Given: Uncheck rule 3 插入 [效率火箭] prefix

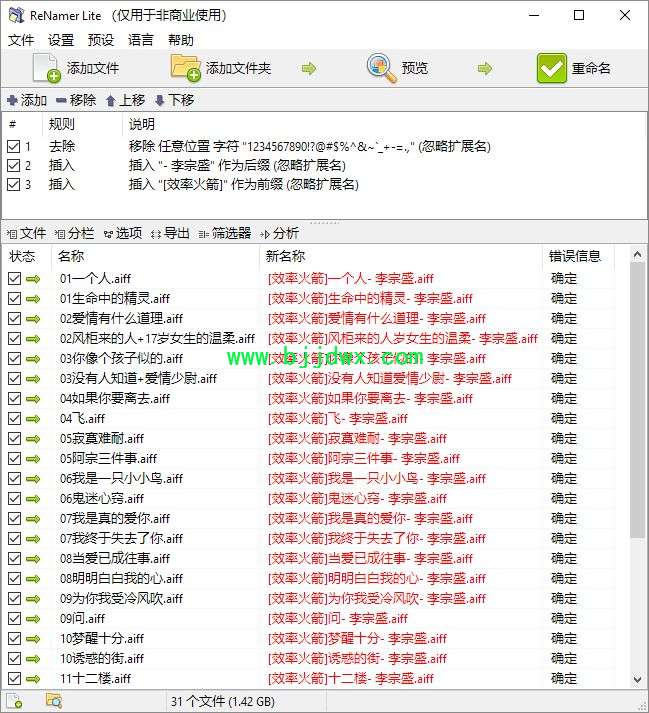Looking at the screenshot, I should point(14,185).
